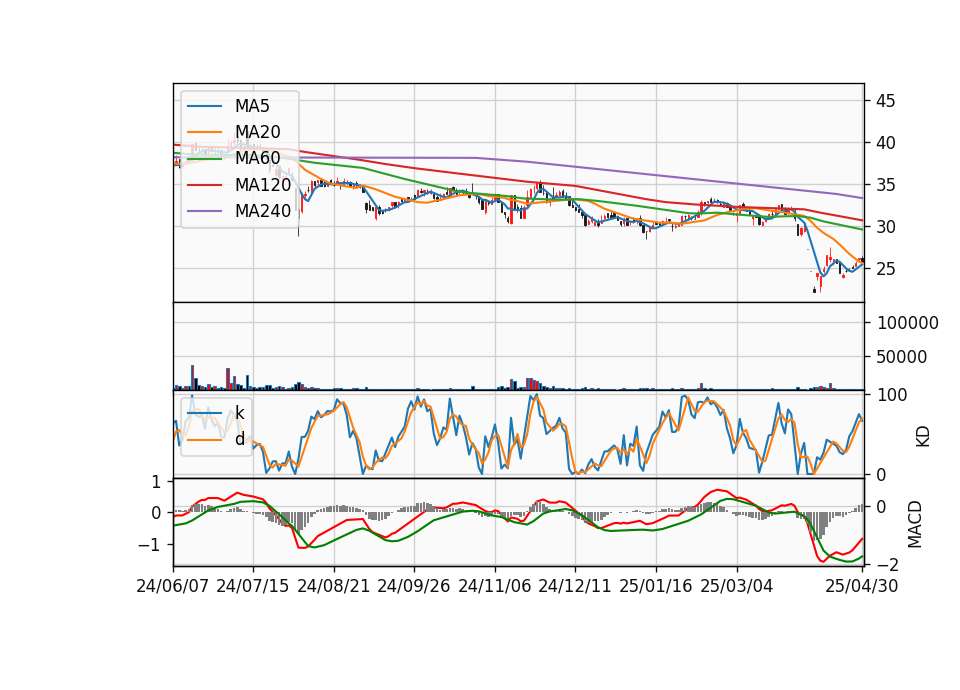
Task: Click the orange MA20 legend line sample
Action: pos(204,132)
